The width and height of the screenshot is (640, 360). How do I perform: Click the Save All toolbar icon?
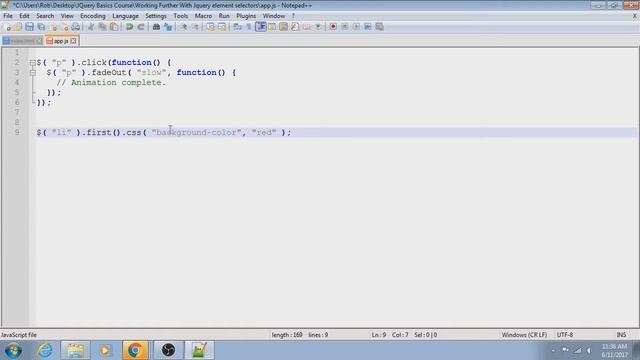41,27
